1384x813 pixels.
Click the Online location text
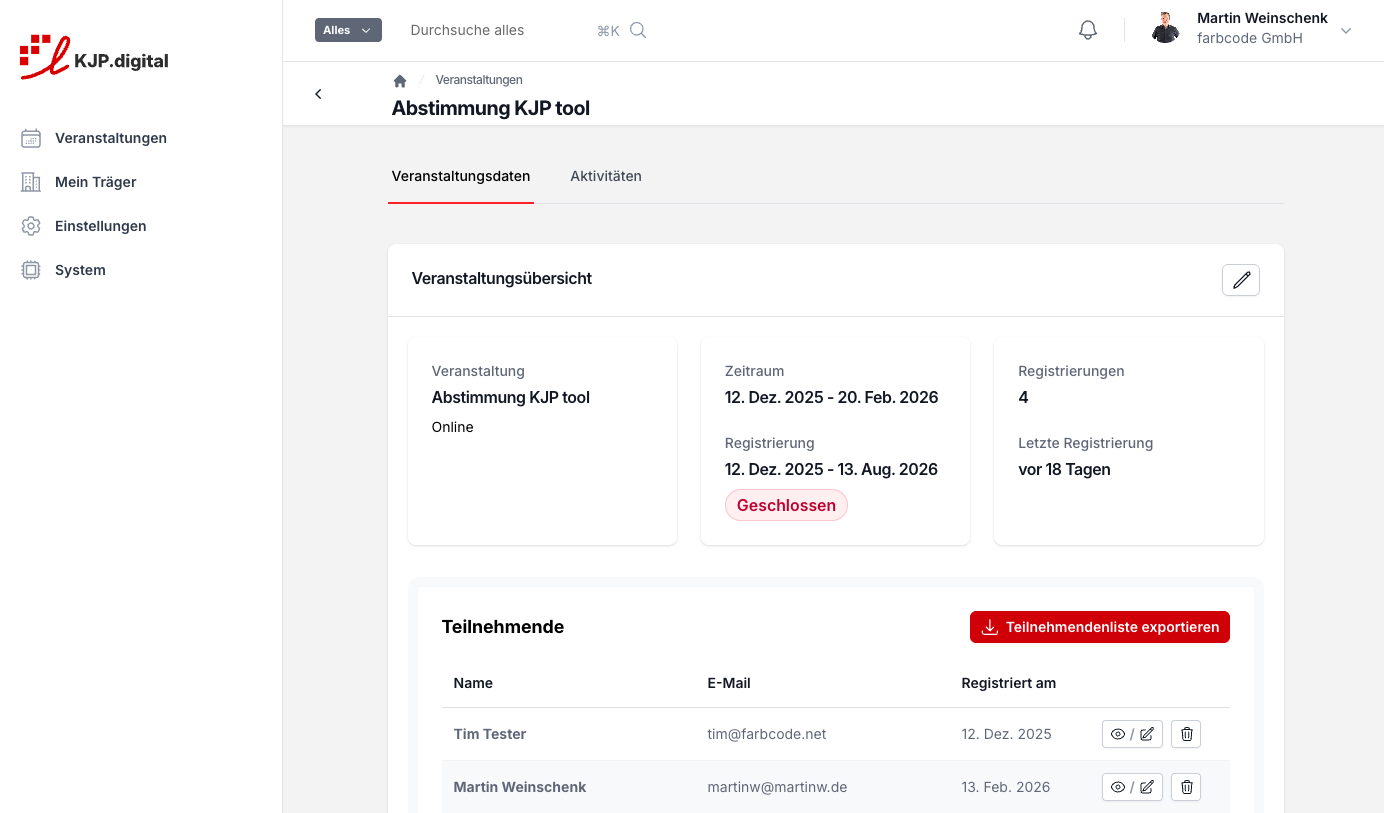tap(453, 427)
